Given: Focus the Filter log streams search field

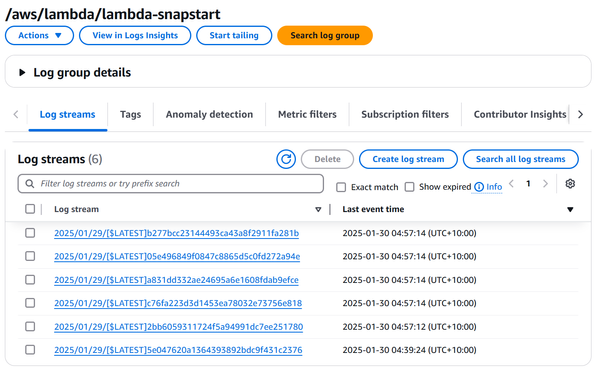Looking at the screenshot, I should pos(171,184).
